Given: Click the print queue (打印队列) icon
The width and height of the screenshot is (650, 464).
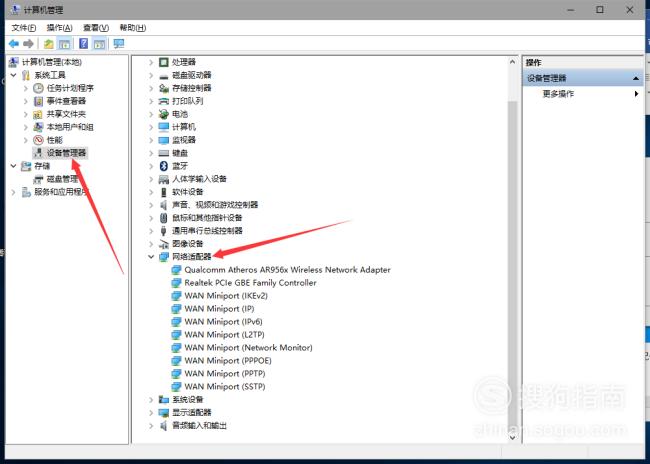Looking at the screenshot, I should [x=164, y=101].
